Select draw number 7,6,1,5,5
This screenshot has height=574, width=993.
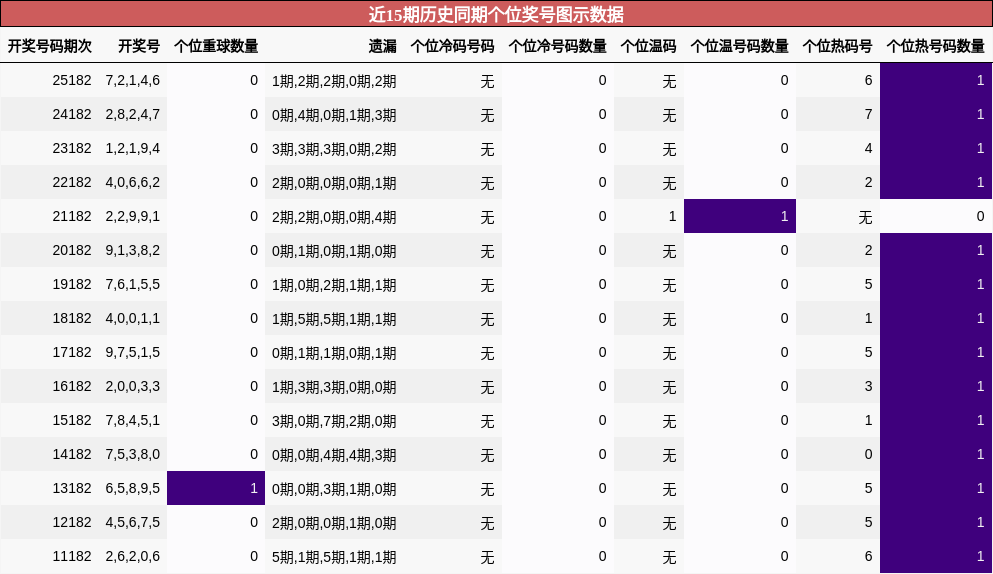click(x=132, y=284)
